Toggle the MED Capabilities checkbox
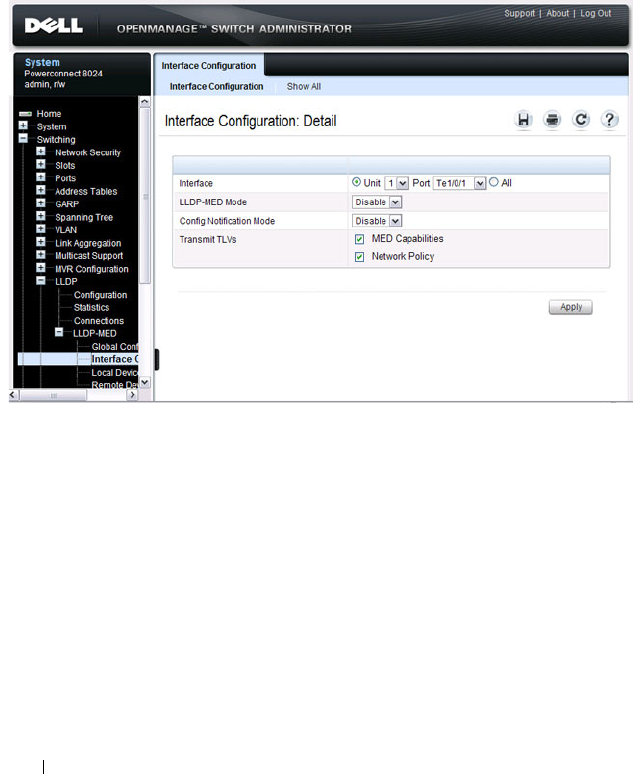The width and height of the screenshot is (641, 774). 359,239
